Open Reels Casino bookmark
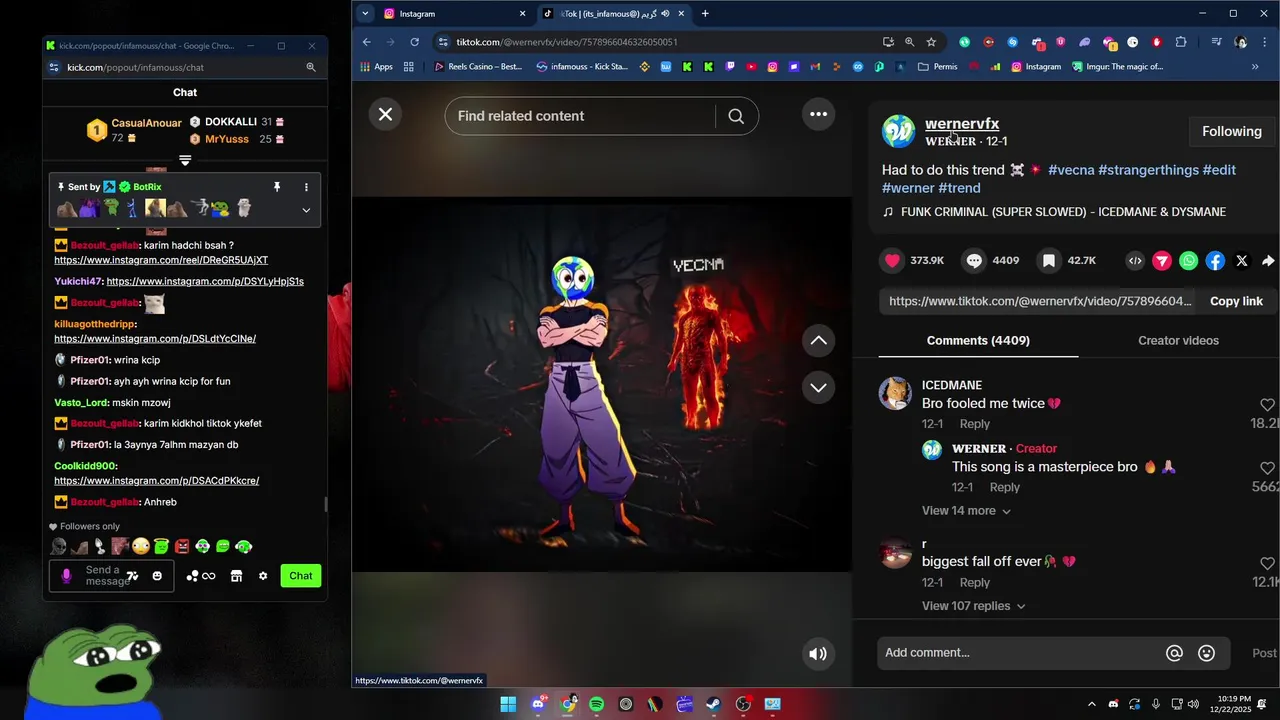 pyautogui.click(x=478, y=67)
